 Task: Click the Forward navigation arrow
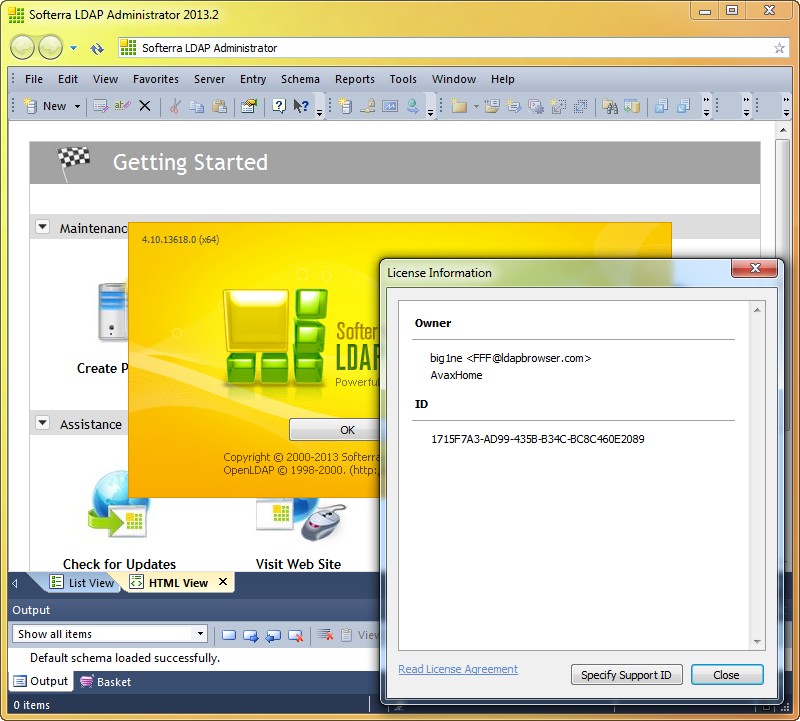tap(51, 47)
